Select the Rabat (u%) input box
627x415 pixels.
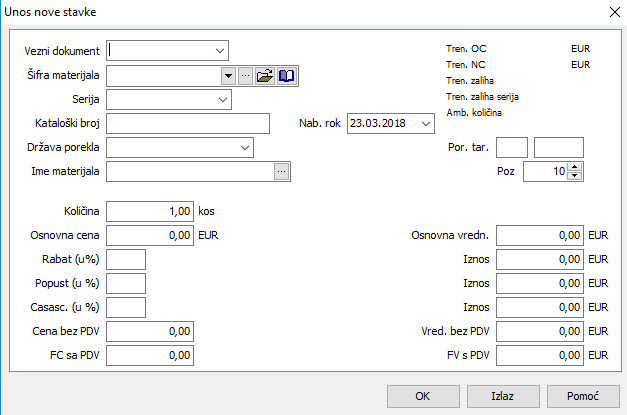point(126,260)
